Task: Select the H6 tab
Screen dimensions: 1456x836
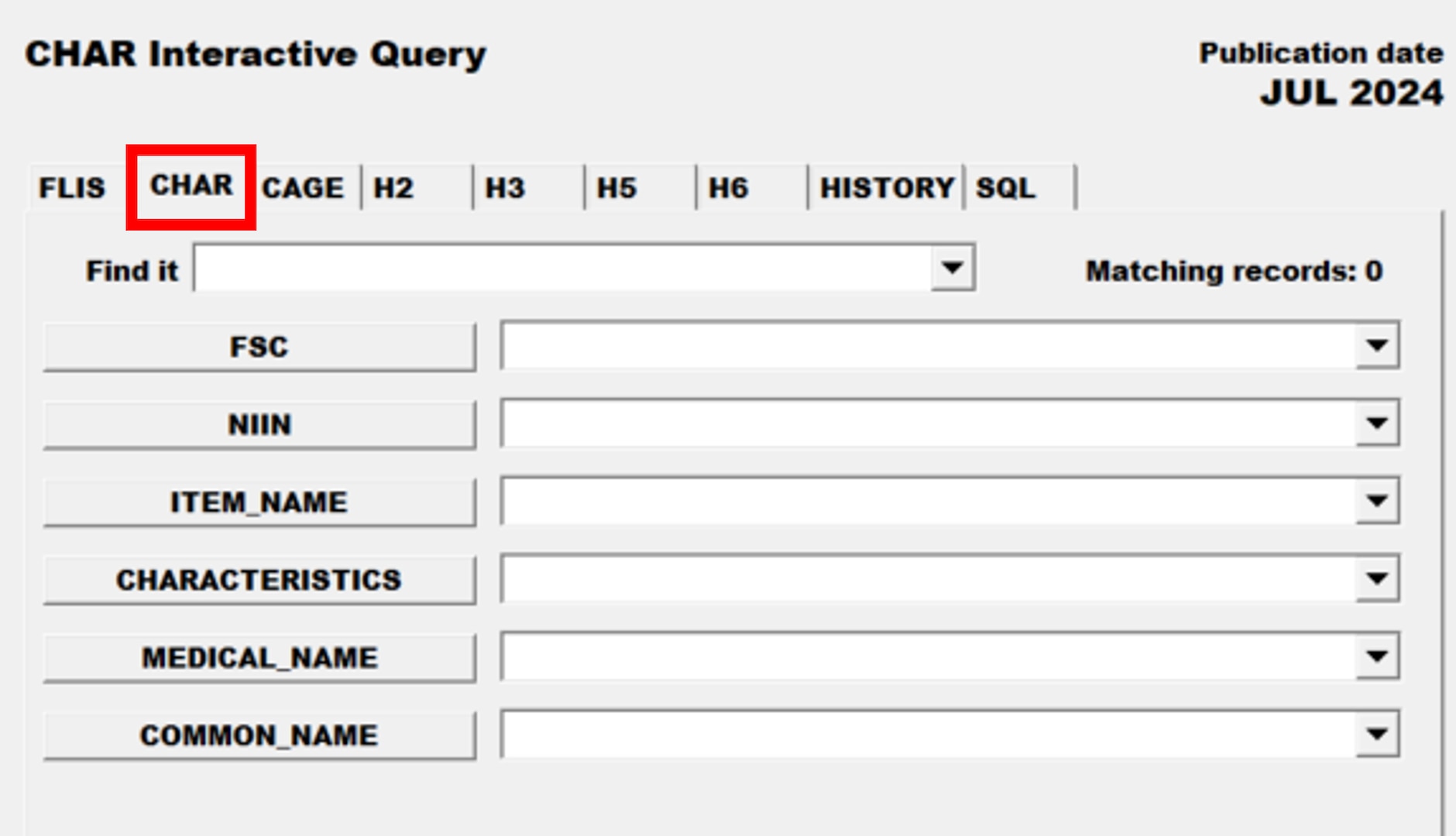Action: point(751,187)
